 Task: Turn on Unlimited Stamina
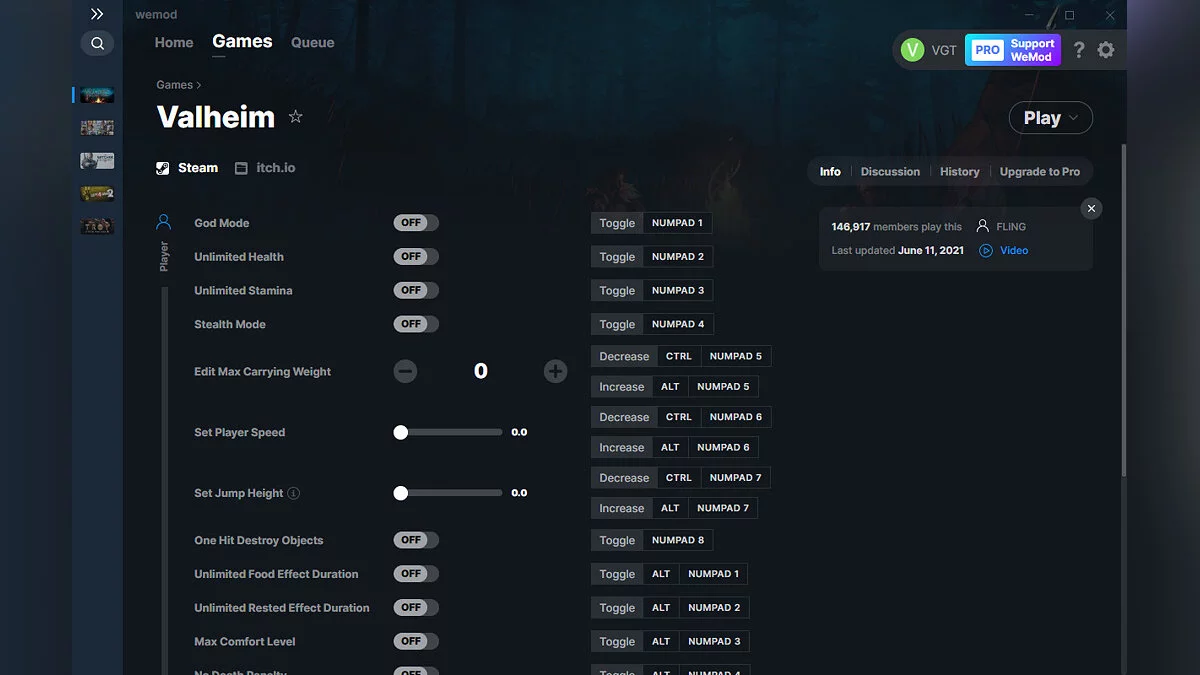point(415,290)
